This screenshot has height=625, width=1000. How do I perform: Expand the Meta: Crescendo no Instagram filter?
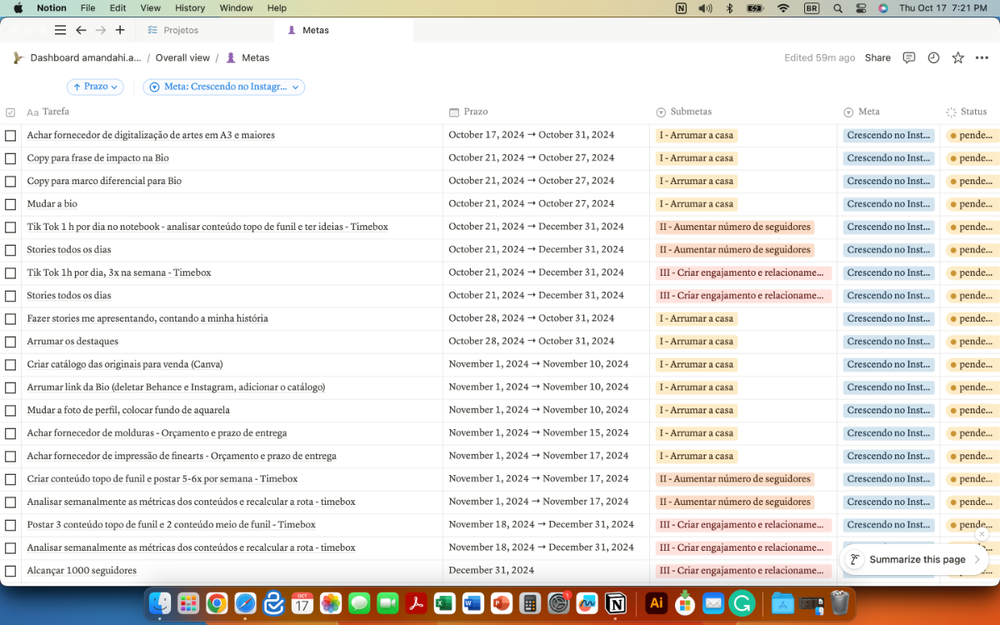(x=224, y=87)
